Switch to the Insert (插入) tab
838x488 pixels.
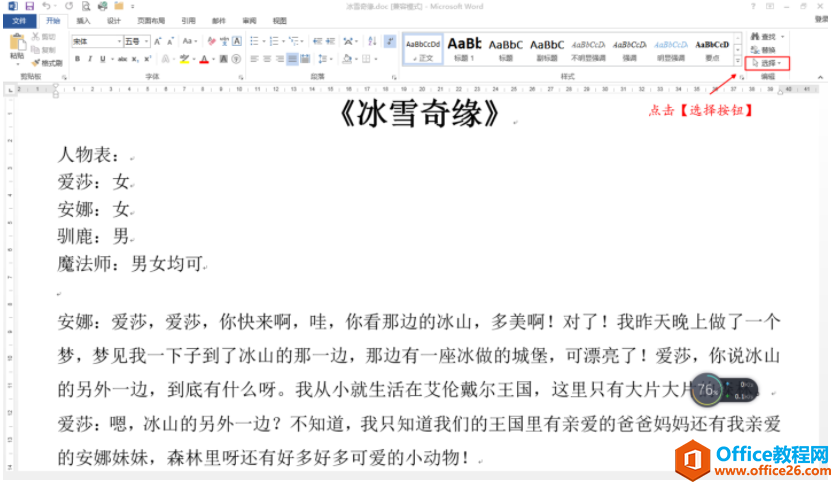[x=83, y=21]
